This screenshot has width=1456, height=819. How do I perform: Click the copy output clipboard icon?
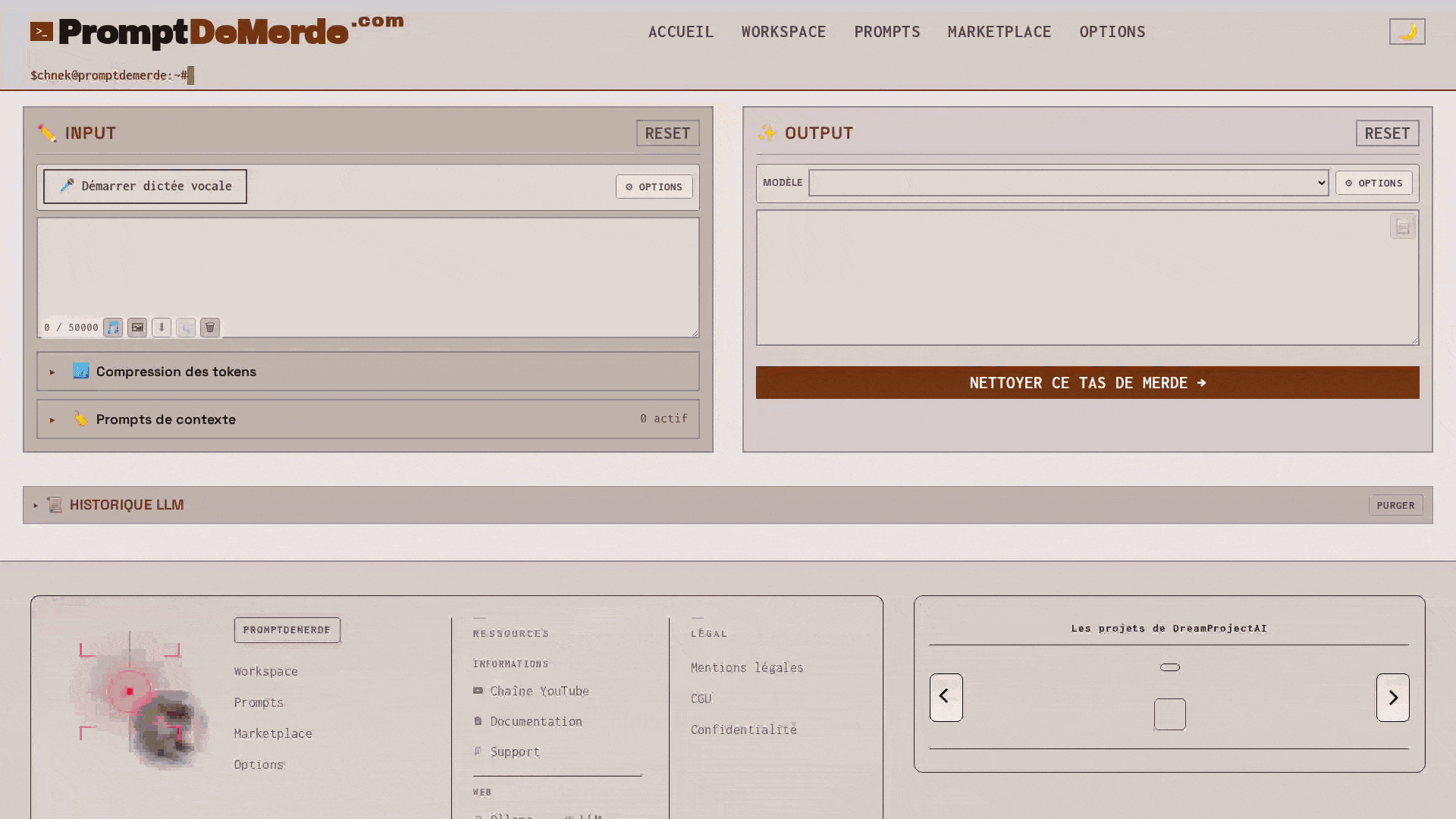point(1402,227)
